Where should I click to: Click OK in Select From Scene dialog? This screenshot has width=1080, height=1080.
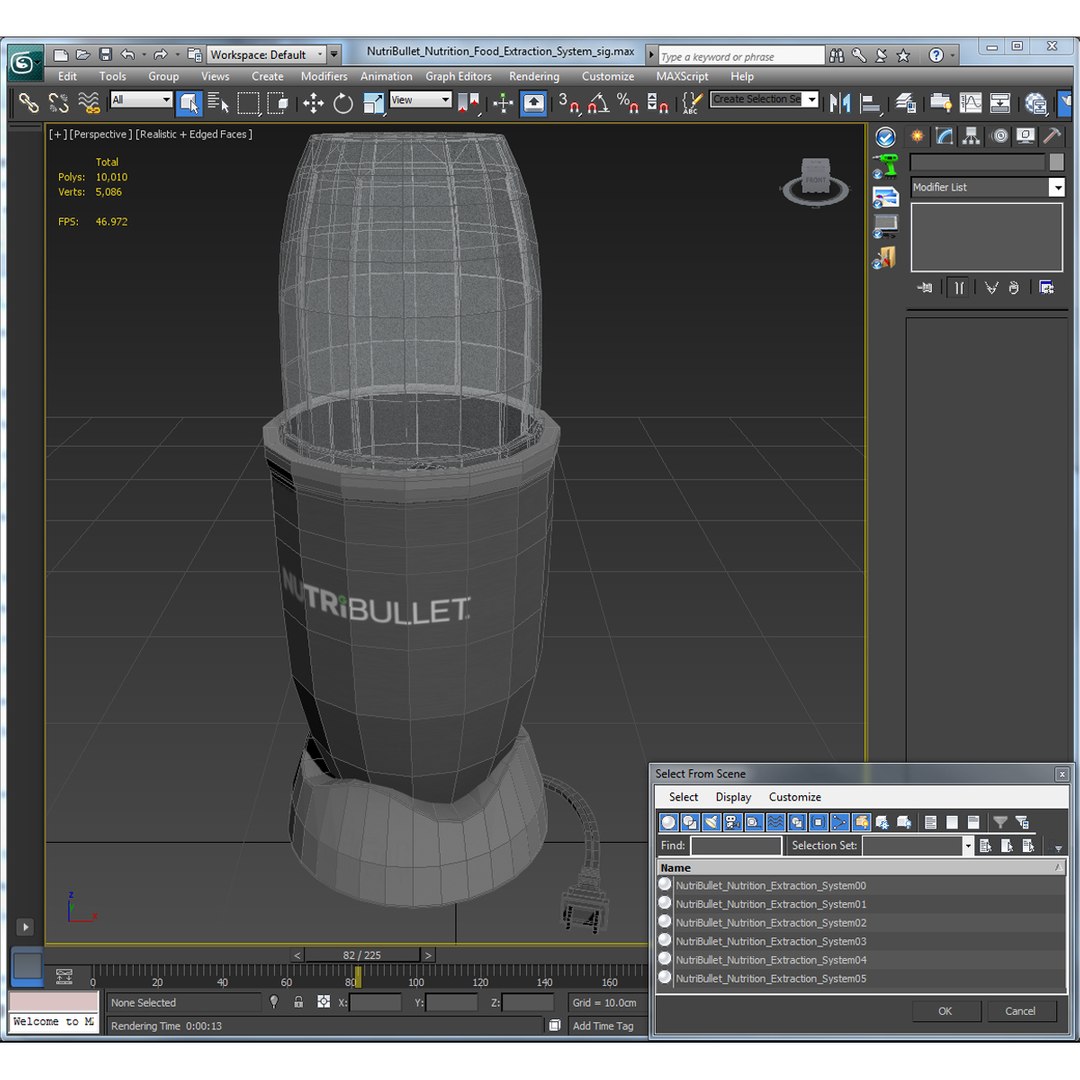(x=945, y=1011)
